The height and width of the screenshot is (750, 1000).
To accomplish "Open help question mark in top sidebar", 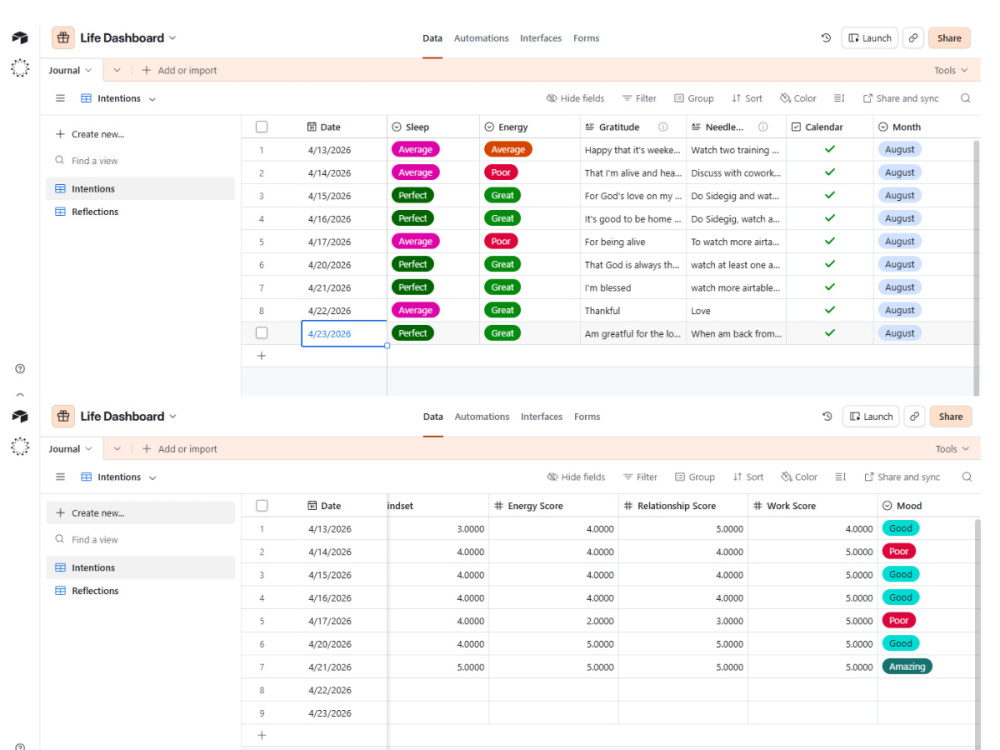I will 20,369.
